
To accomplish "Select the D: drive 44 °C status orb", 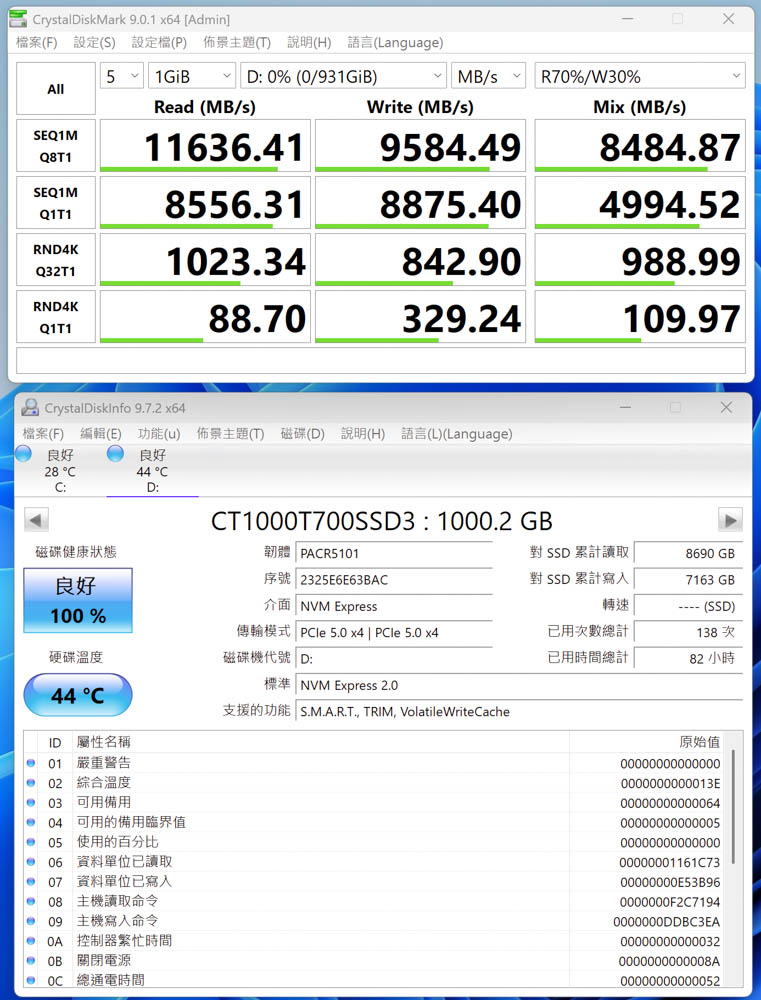I will click(115, 454).
